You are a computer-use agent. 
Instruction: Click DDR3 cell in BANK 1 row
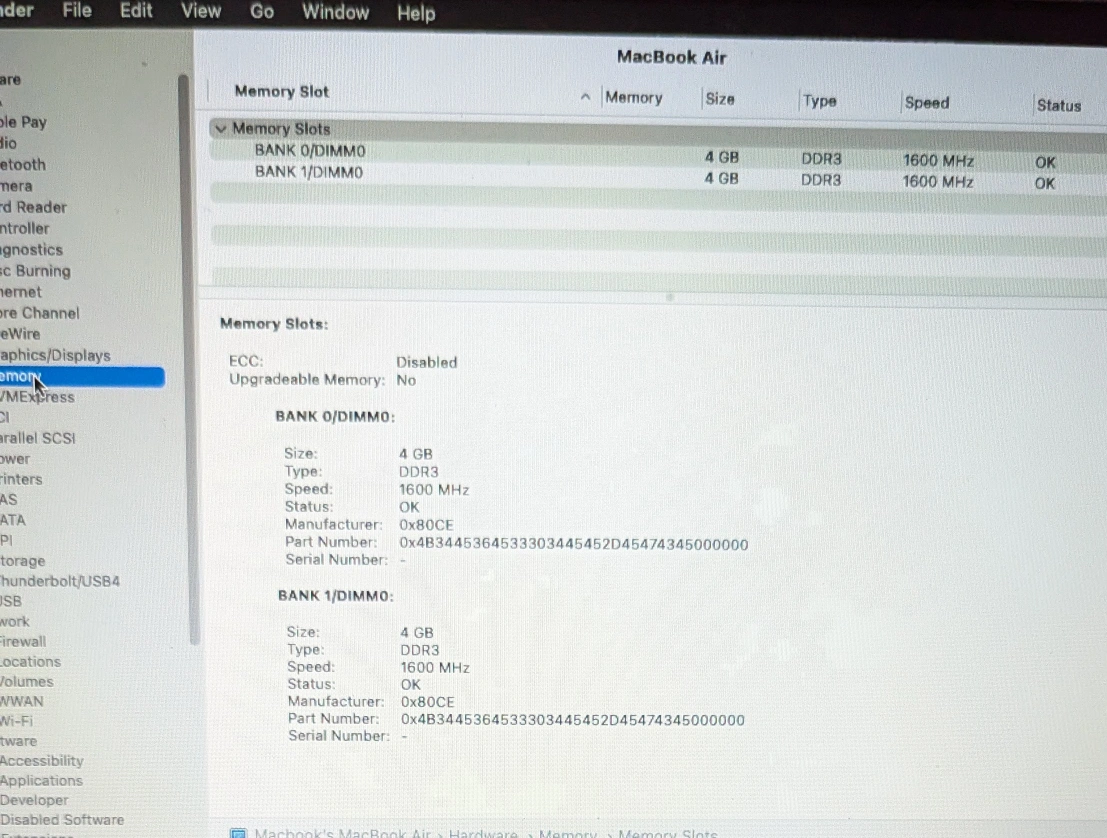coord(821,180)
